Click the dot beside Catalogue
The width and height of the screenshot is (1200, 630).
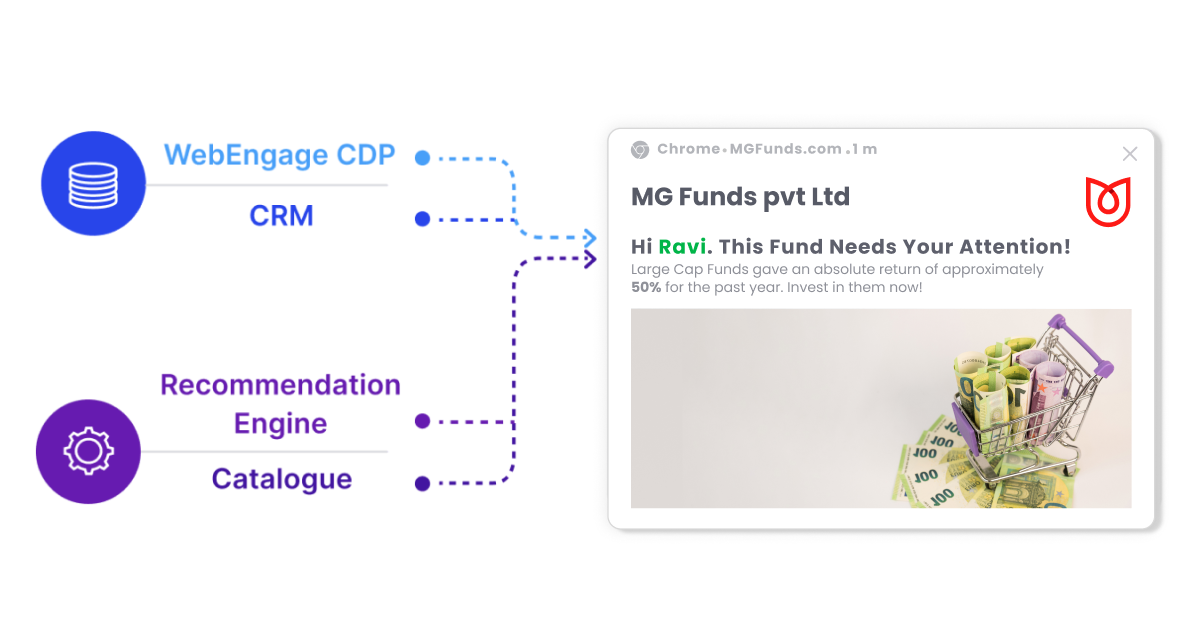click(x=422, y=484)
